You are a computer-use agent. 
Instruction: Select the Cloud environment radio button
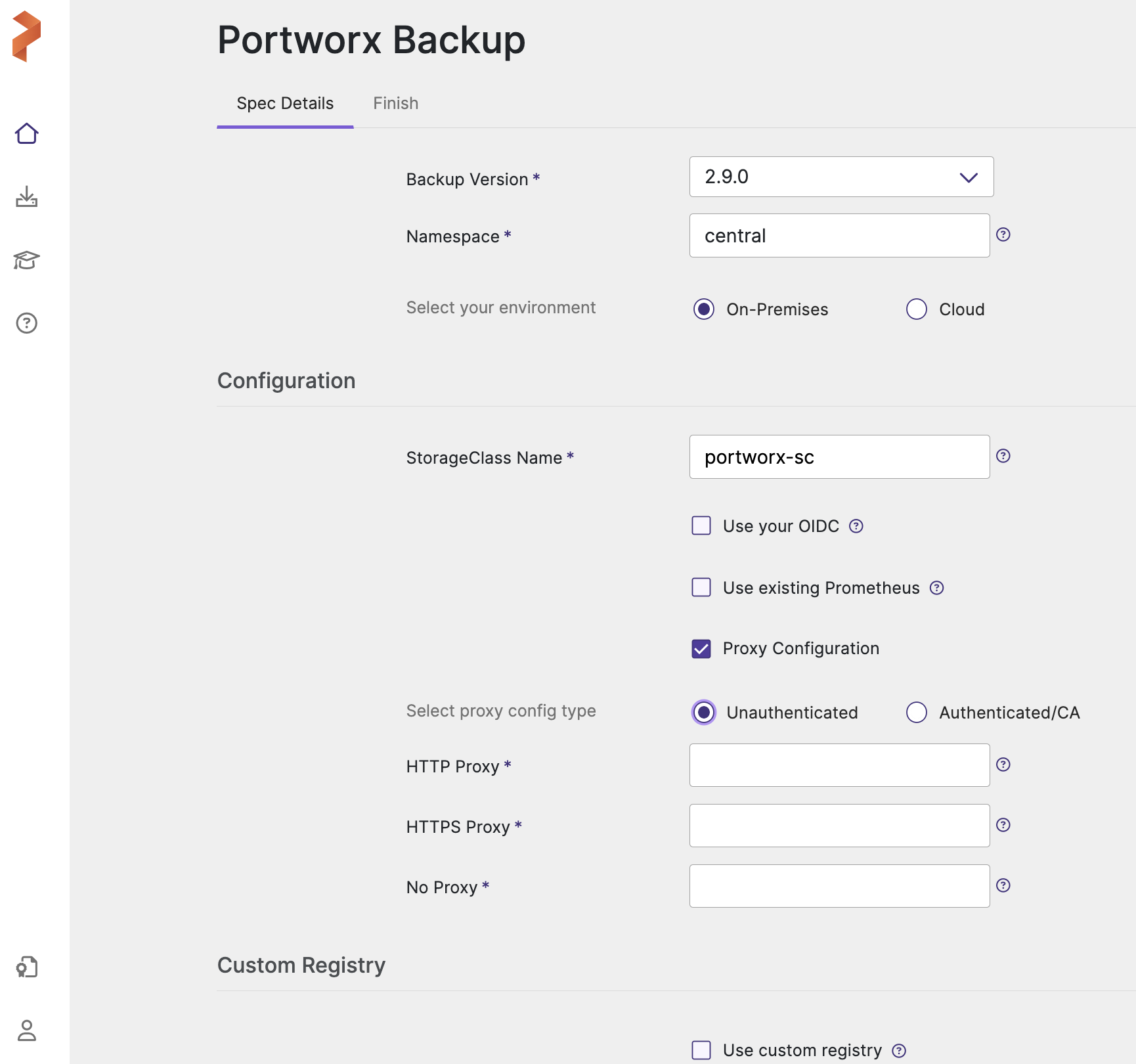coord(917,309)
